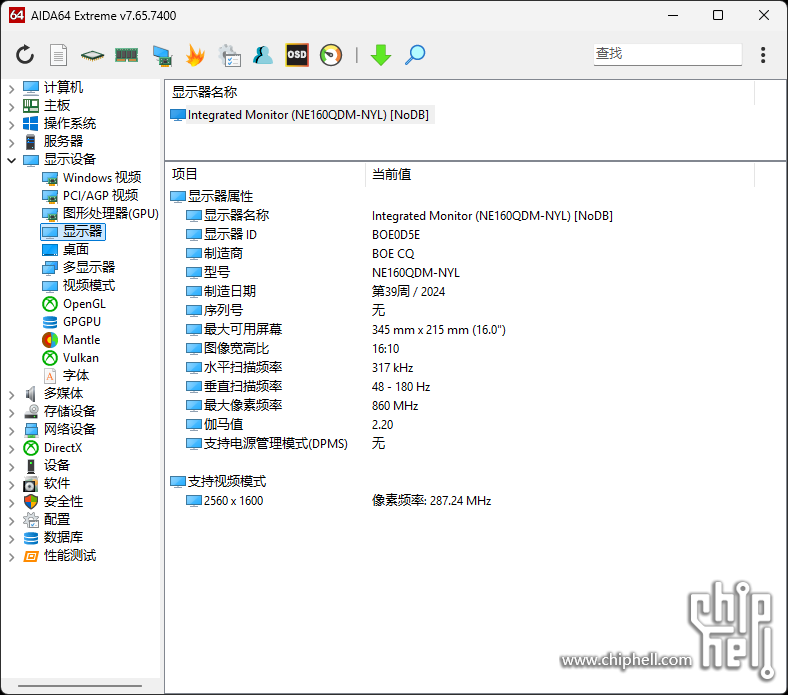
Task: Click the GPGPU database icon
Action: point(50,322)
